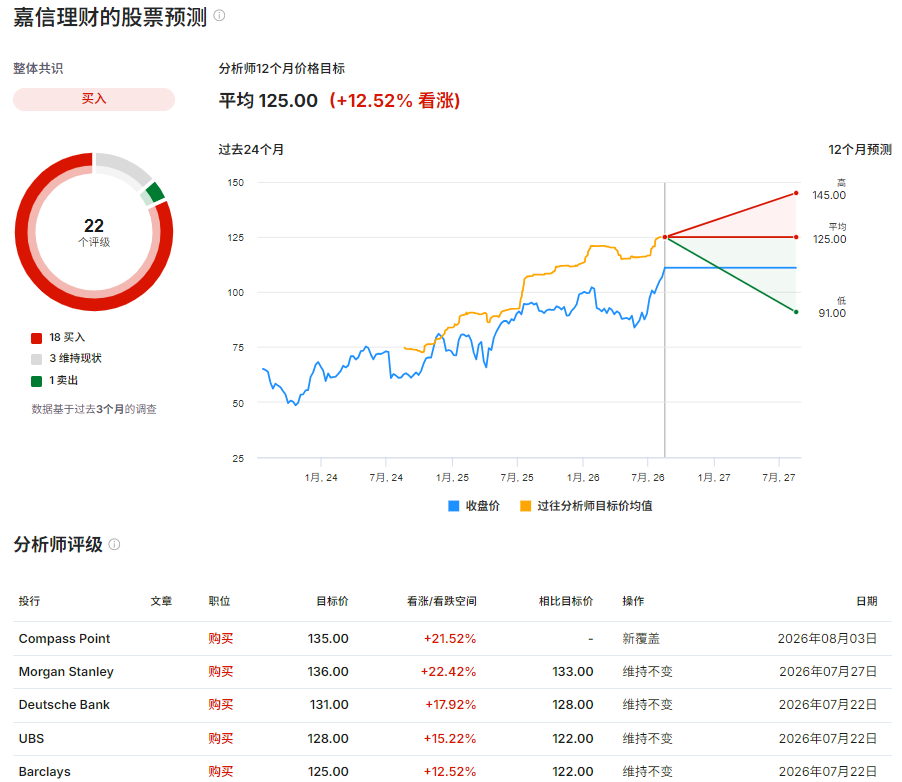Sort by 相比目标价 column header

pyautogui.click(x=566, y=601)
